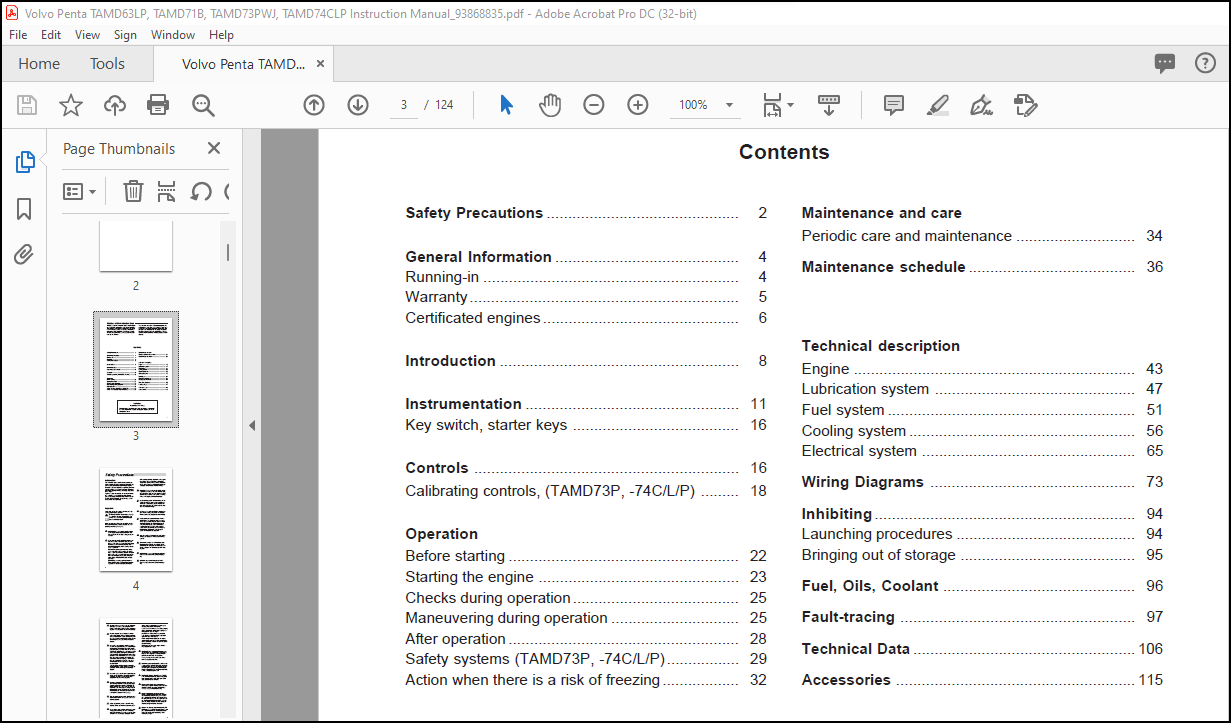Click the insert pages icon in thumbnails
Image resolution: width=1231 pixels, height=723 pixels.
coord(167,191)
